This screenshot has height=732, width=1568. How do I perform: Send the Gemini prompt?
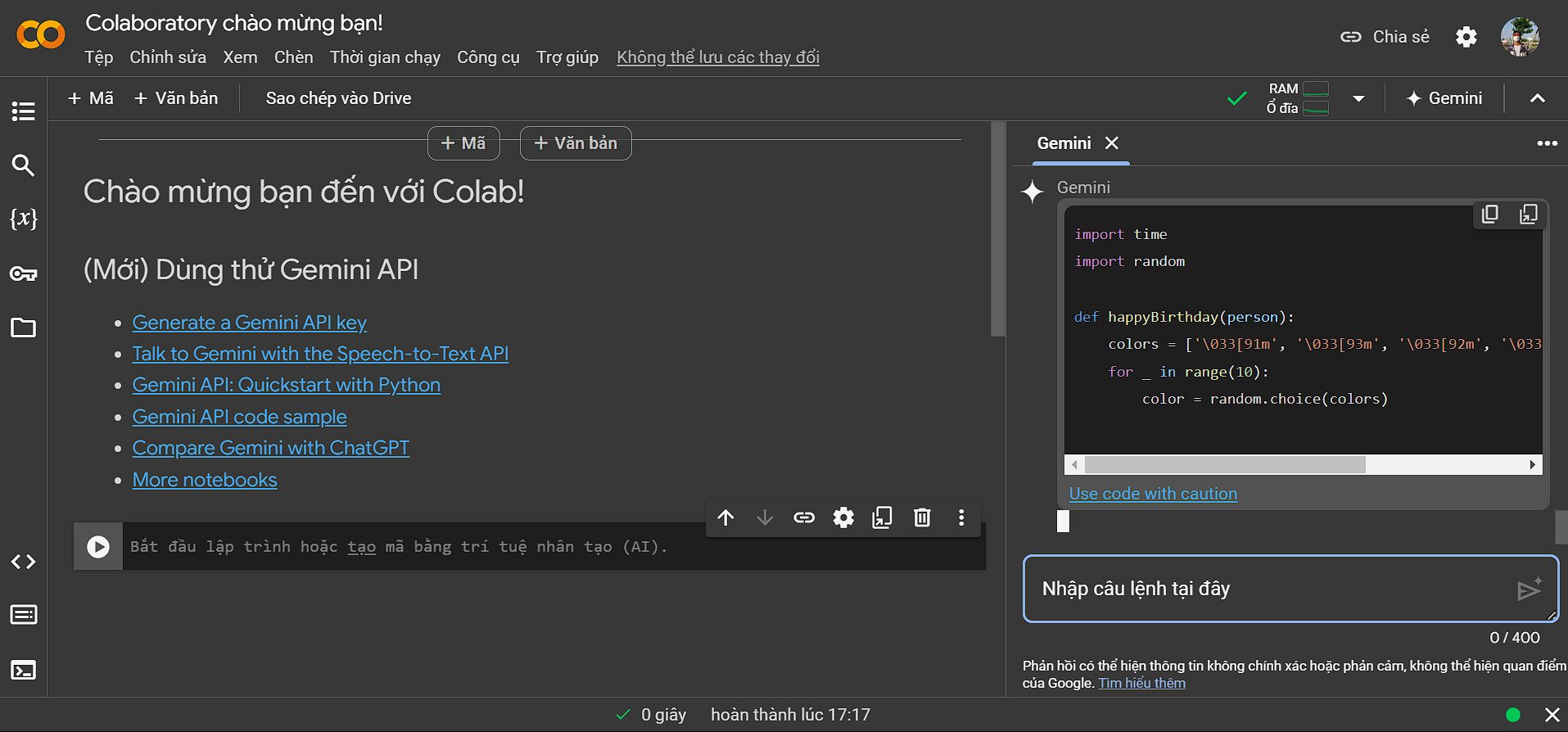click(x=1529, y=589)
